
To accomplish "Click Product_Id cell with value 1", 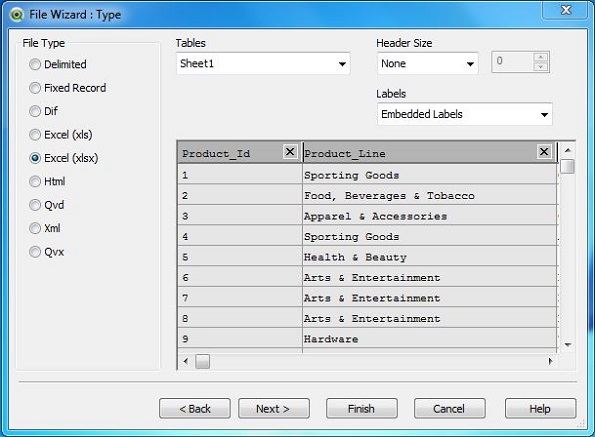I will [x=240, y=175].
